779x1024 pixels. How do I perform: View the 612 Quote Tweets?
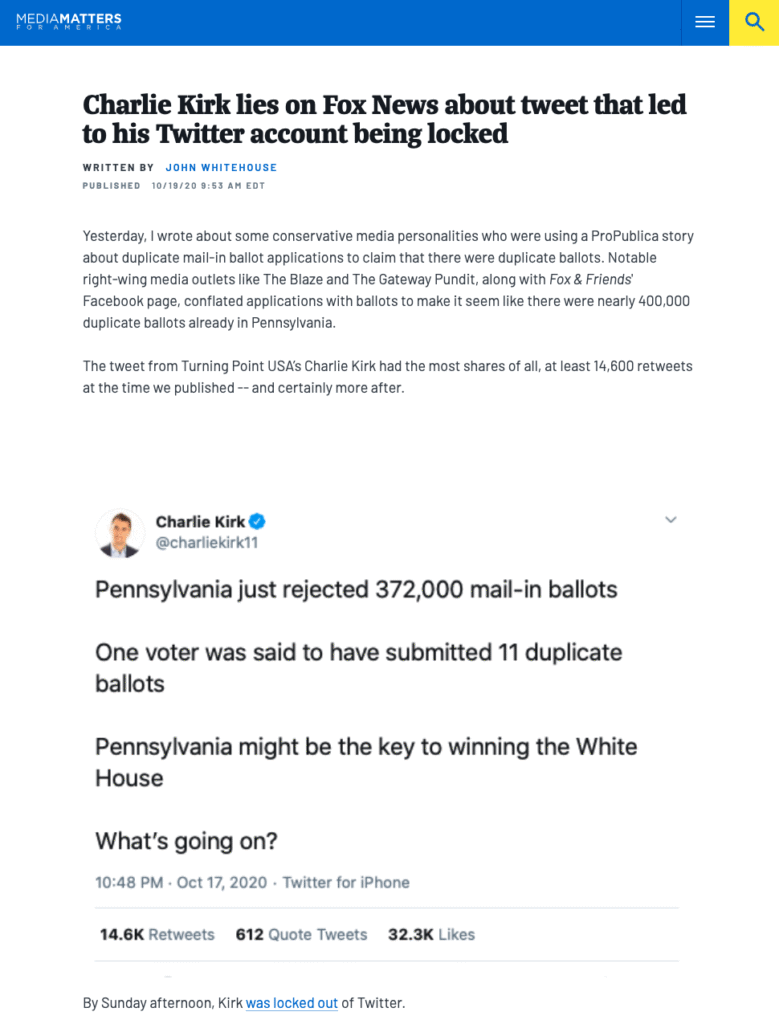(x=301, y=934)
